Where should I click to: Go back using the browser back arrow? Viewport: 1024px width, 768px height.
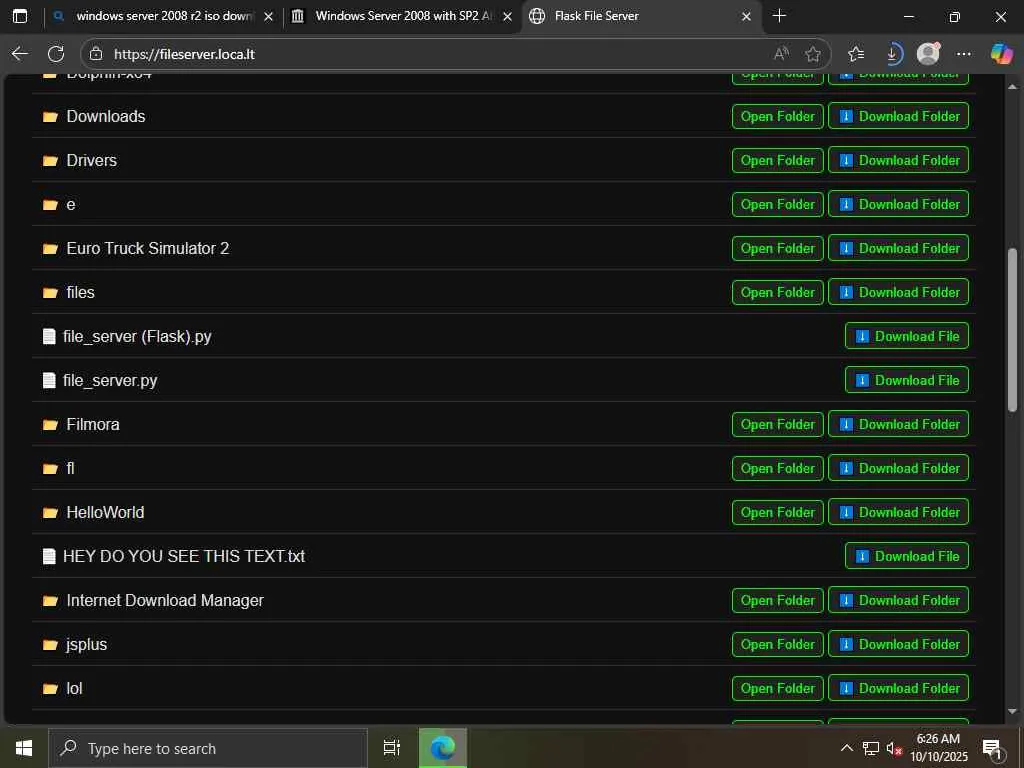click(x=20, y=54)
